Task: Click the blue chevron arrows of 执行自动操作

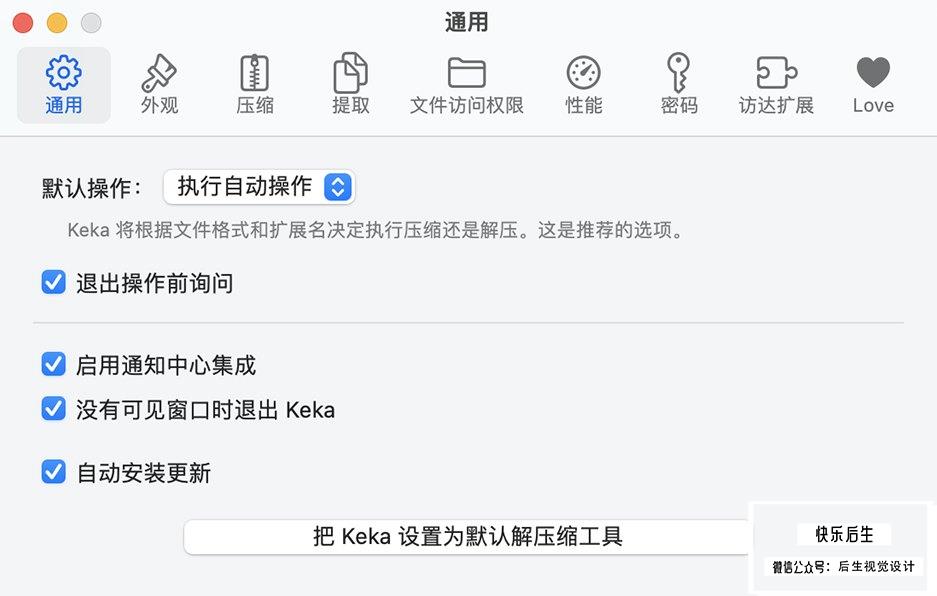Action: click(x=338, y=187)
